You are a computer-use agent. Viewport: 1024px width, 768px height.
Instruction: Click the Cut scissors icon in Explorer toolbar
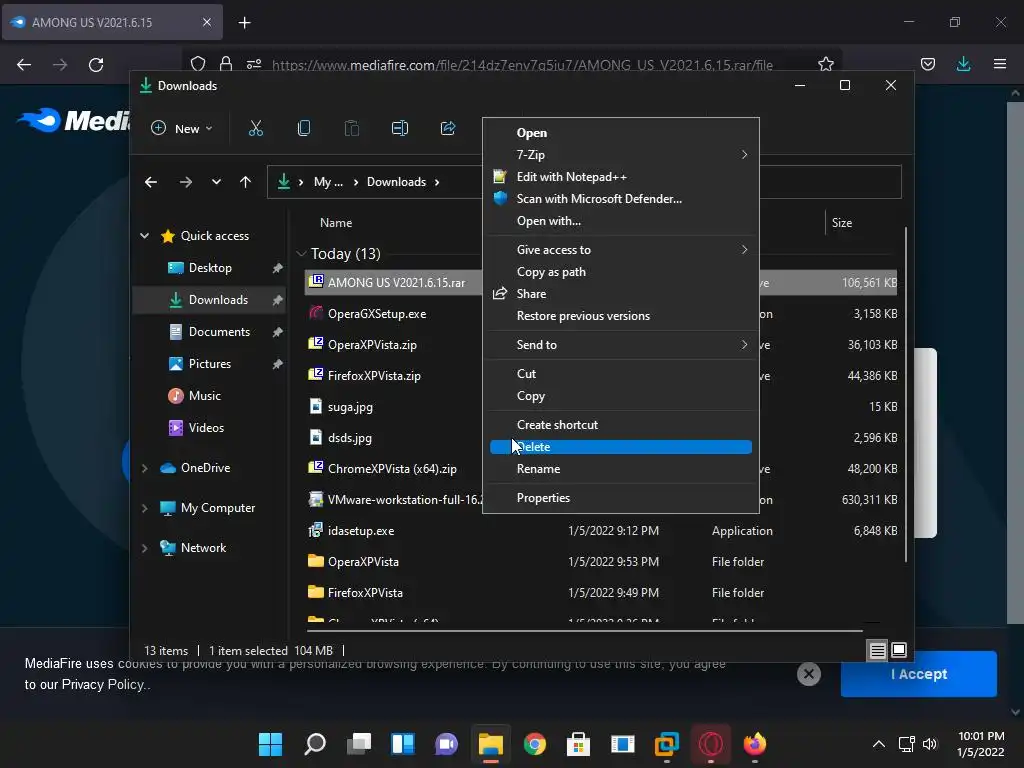256,129
